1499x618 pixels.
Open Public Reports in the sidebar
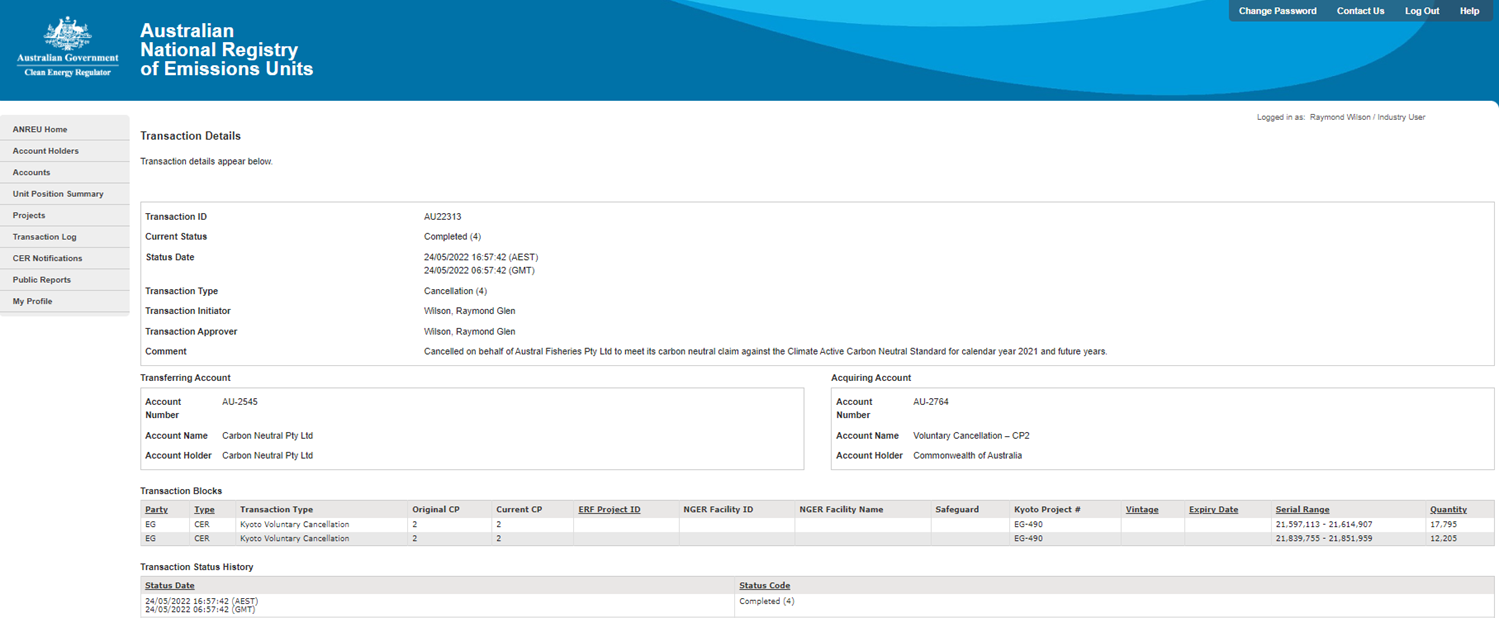[x=41, y=280]
